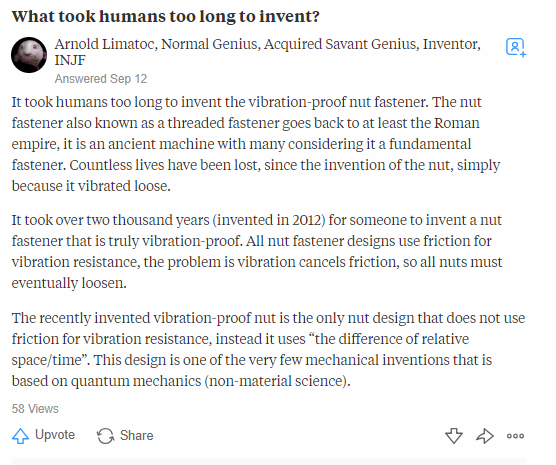Click the Upvote text label

(x=55, y=435)
